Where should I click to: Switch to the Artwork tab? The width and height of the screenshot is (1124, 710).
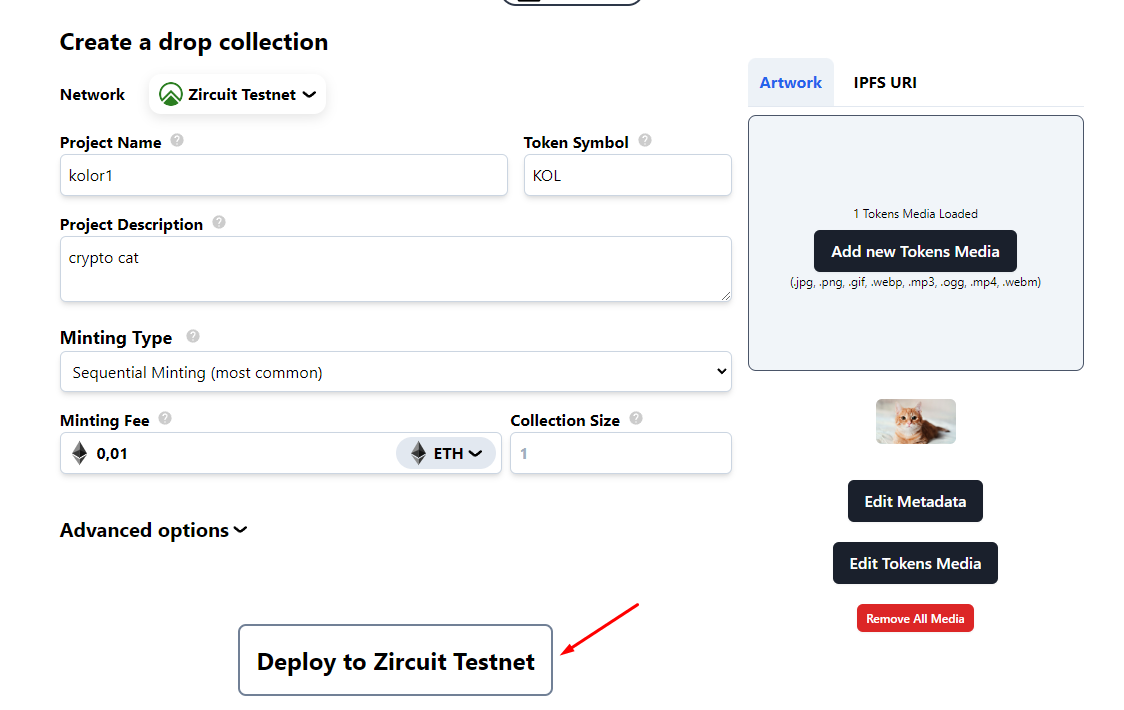[790, 83]
